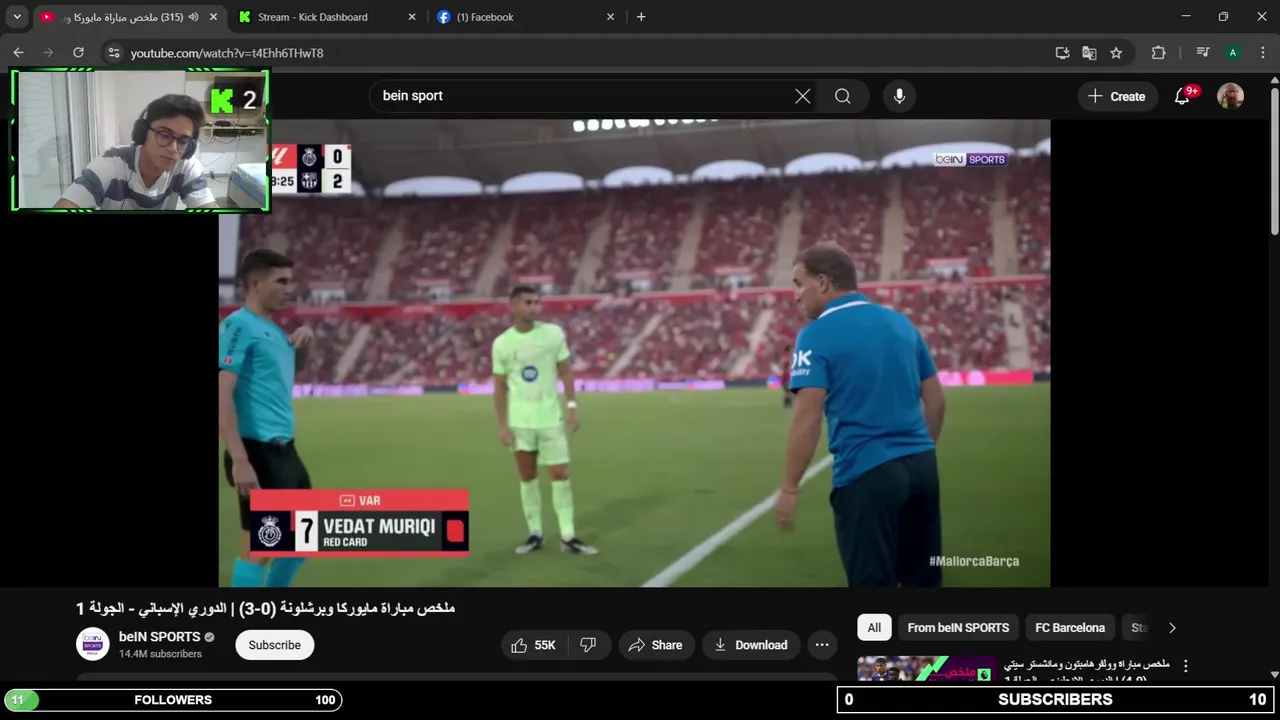Open the tab search dropdown arrow
Screen dimensions: 1280x720
tap(17, 17)
